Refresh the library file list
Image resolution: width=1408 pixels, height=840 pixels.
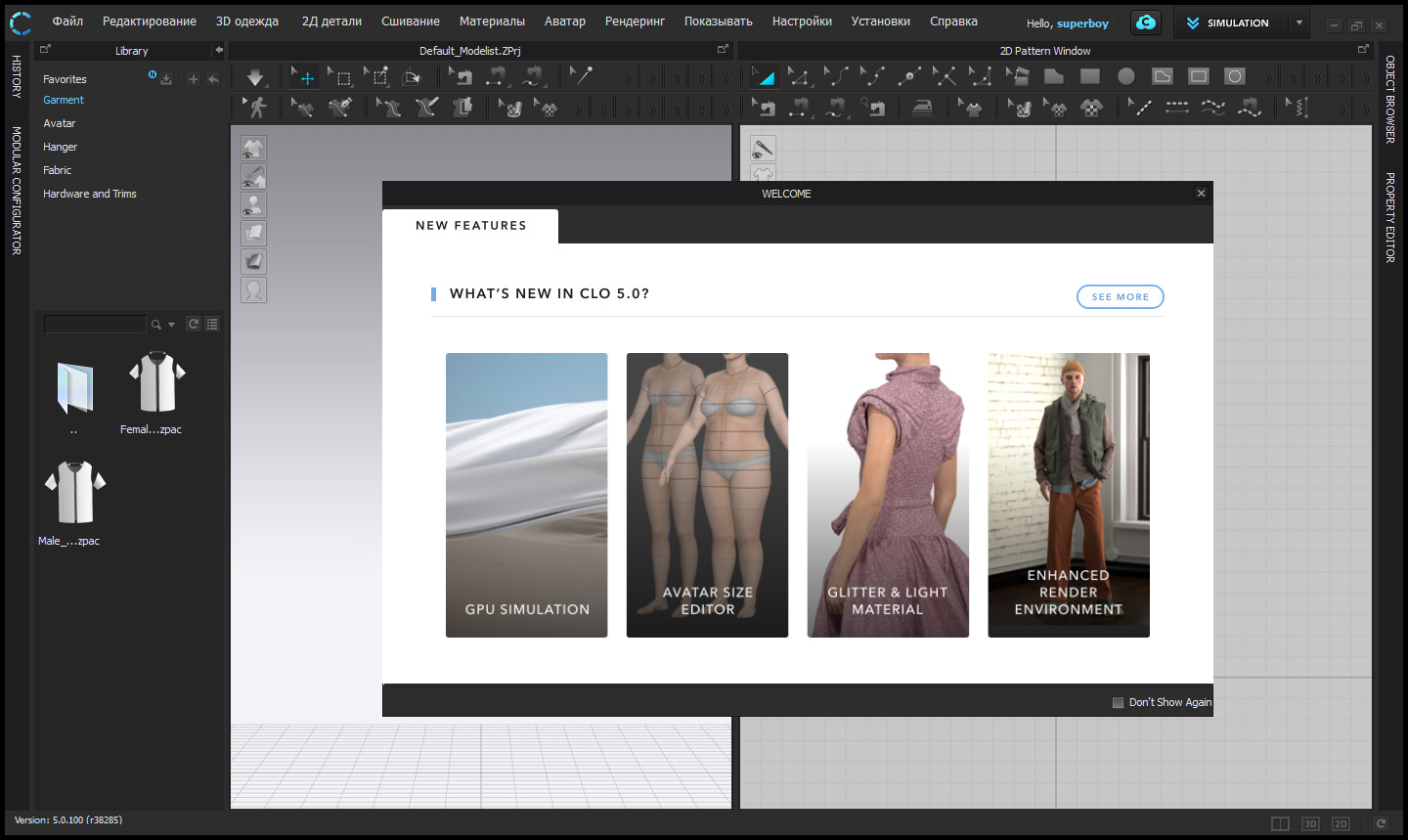coord(194,324)
